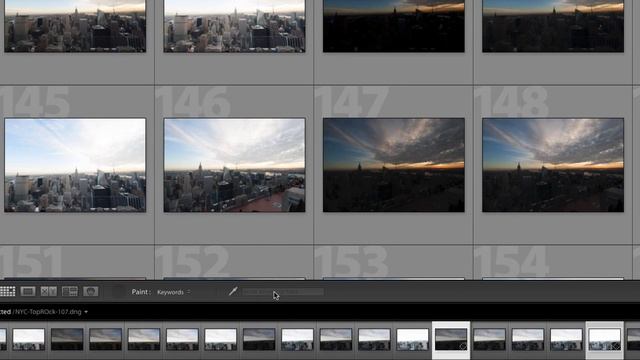Open the Paint Keywords dropdown
Screen dimensions: 640x360
173,292
